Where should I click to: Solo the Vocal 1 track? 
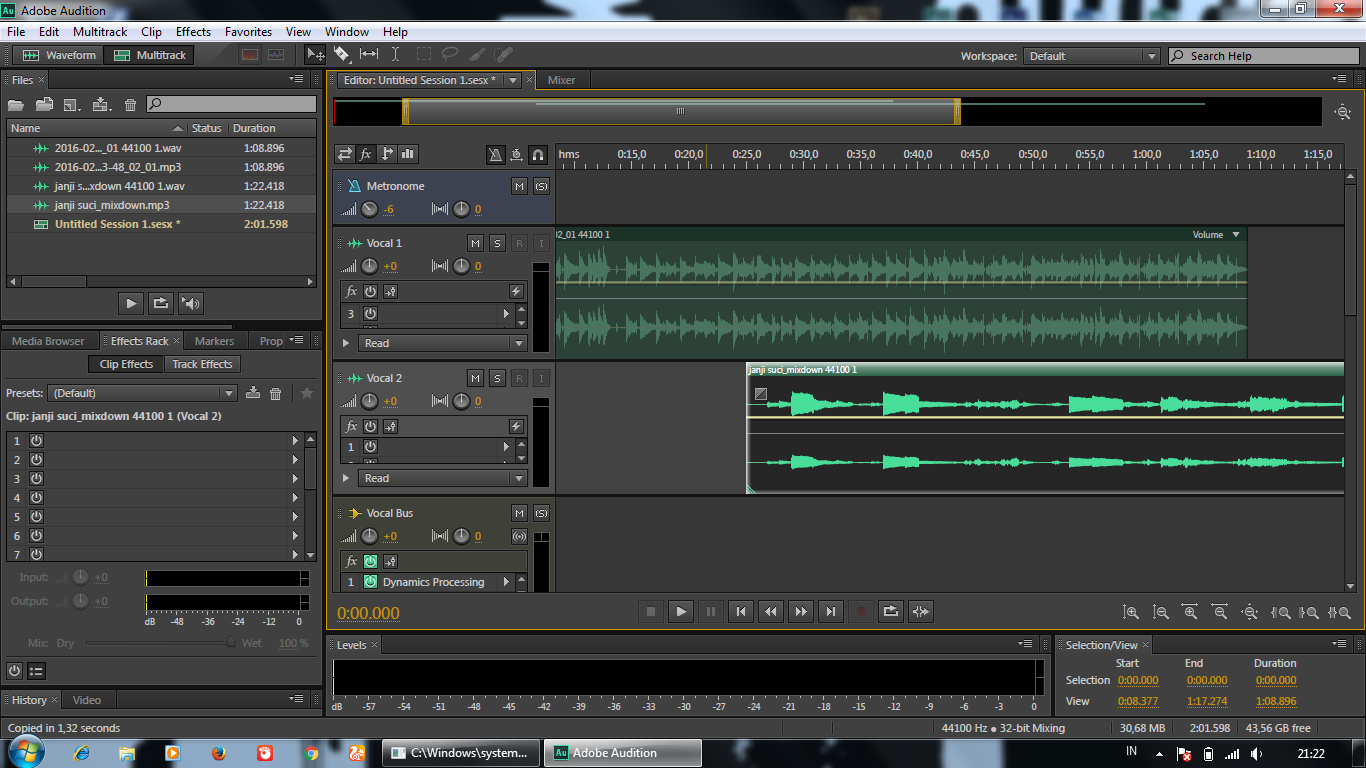pos(497,243)
